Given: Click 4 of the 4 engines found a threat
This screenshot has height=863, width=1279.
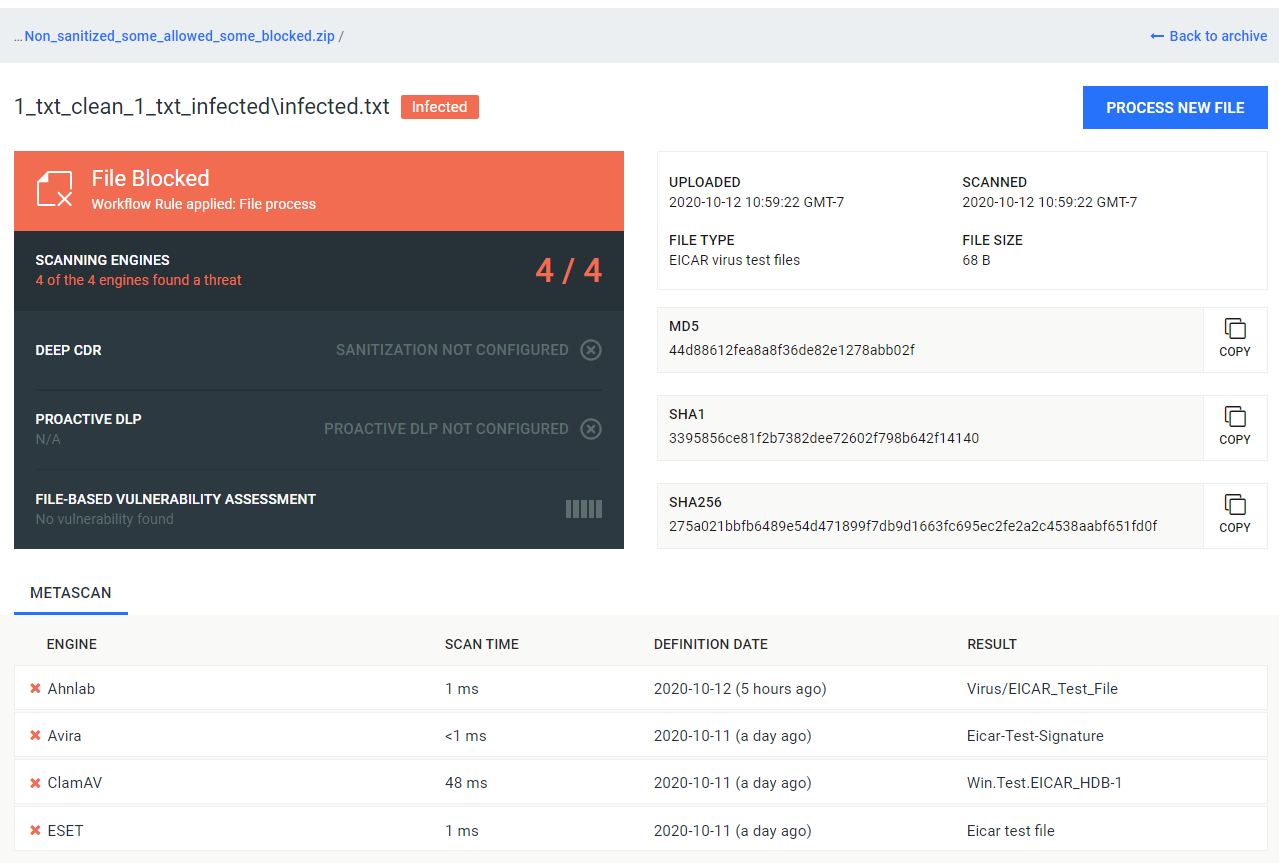Looking at the screenshot, I should [139, 280].
